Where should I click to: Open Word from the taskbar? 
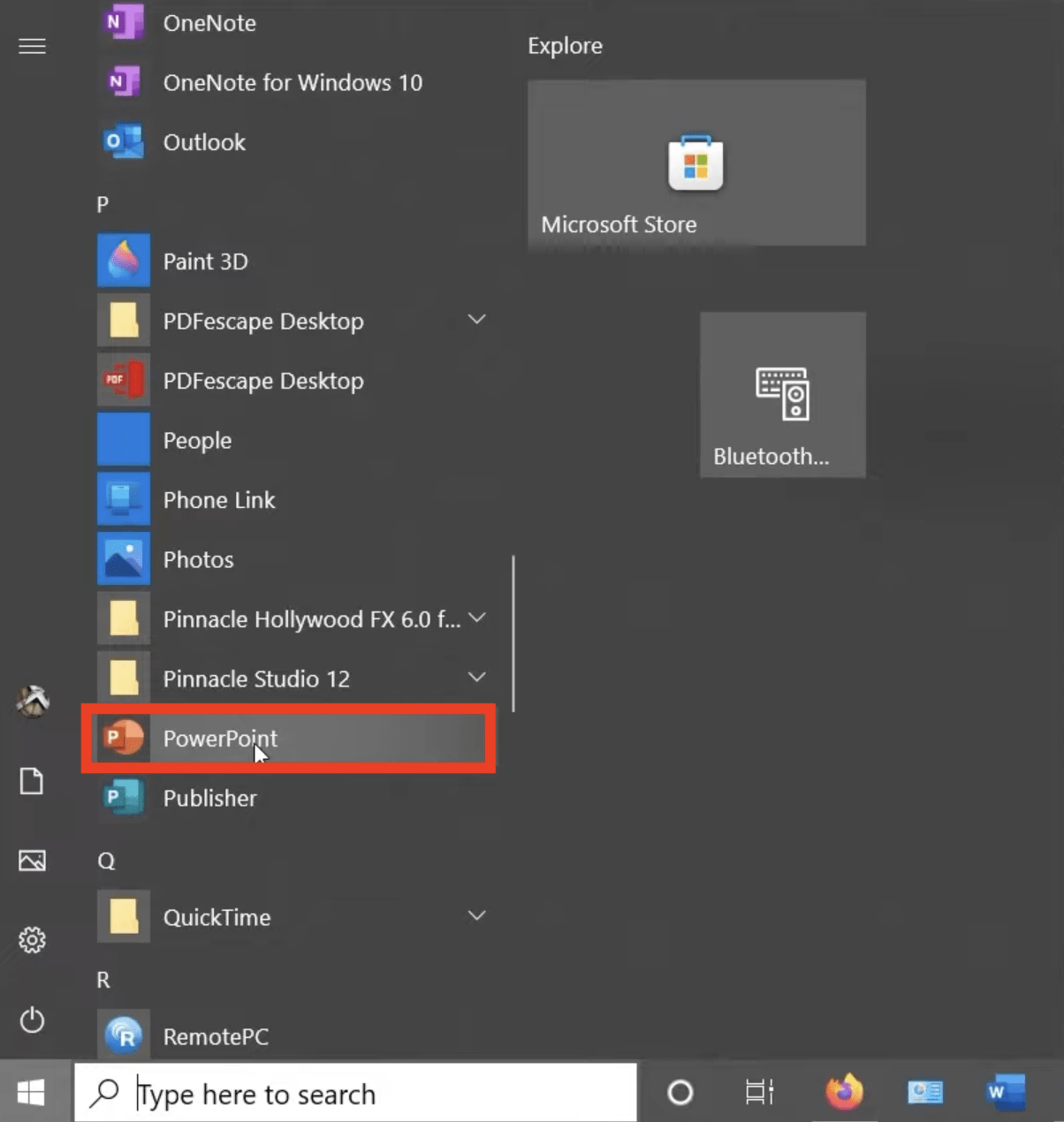click(x=1007, y=1092)
